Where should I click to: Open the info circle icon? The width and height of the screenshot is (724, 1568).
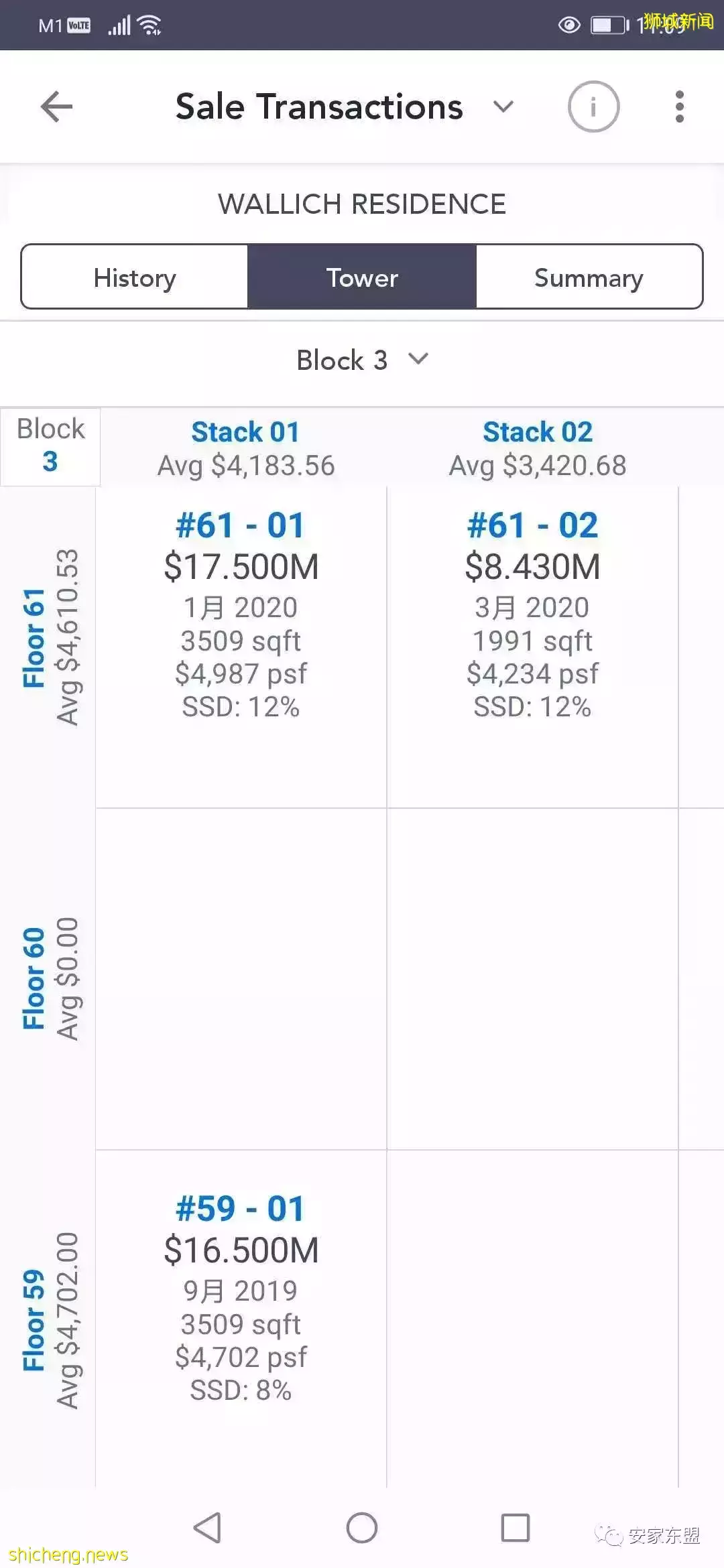tap(593, 107)
